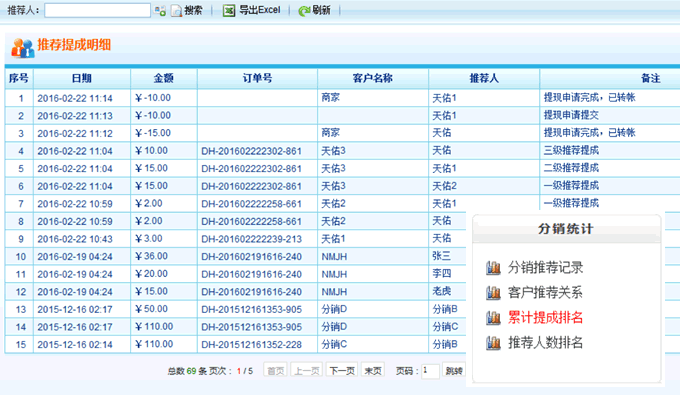
Task: Click amount ¥-15.00 in row 3
Action: 153,133
